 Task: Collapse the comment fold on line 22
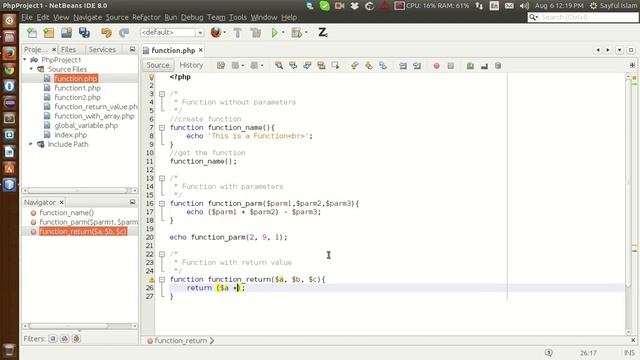[162, 254]
